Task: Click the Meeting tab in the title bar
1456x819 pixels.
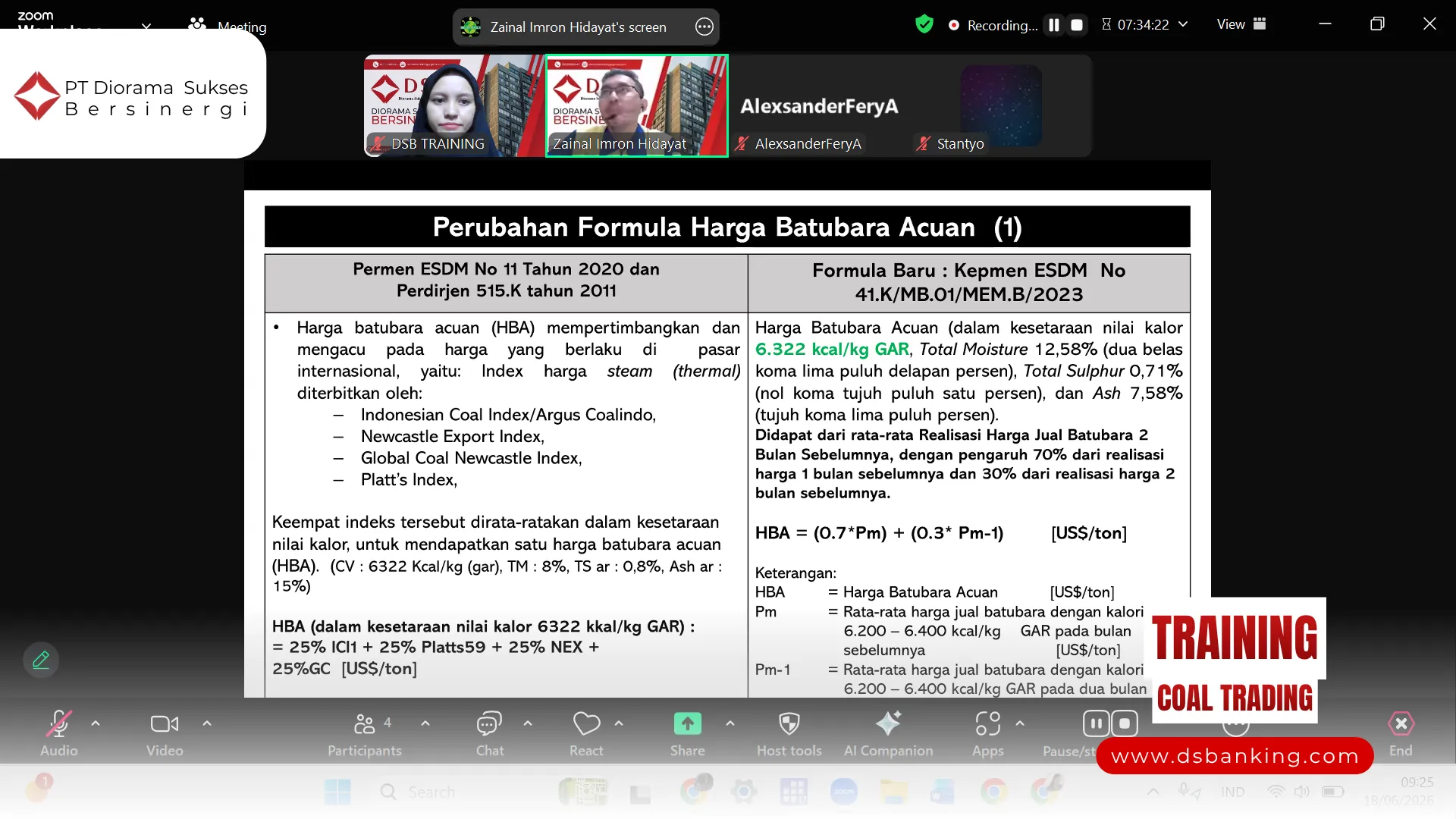Action: [229, 26]
